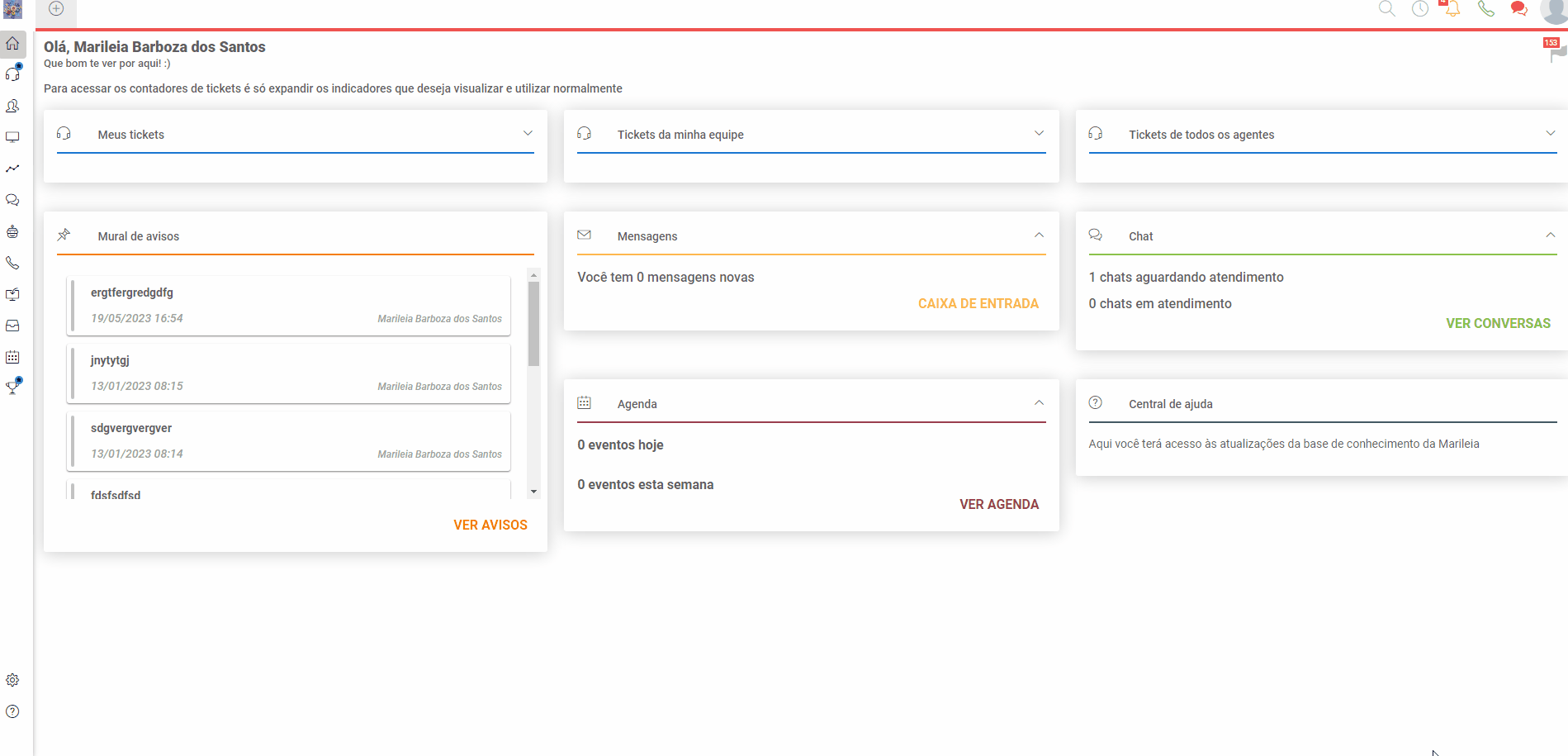Open the jnytytgj notice card
Screen dimensions: 1568x756
(x=288, y=373)
